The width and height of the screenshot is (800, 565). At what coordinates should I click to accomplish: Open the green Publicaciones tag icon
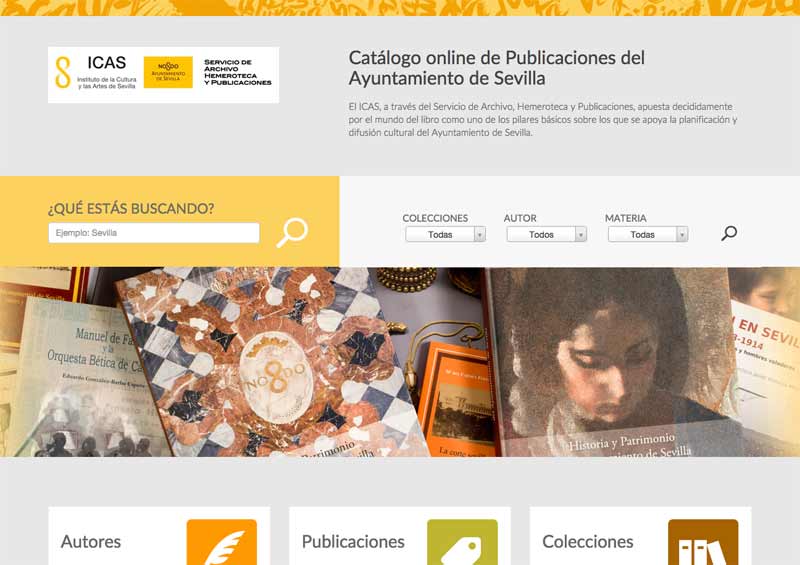tap(462, 542)
